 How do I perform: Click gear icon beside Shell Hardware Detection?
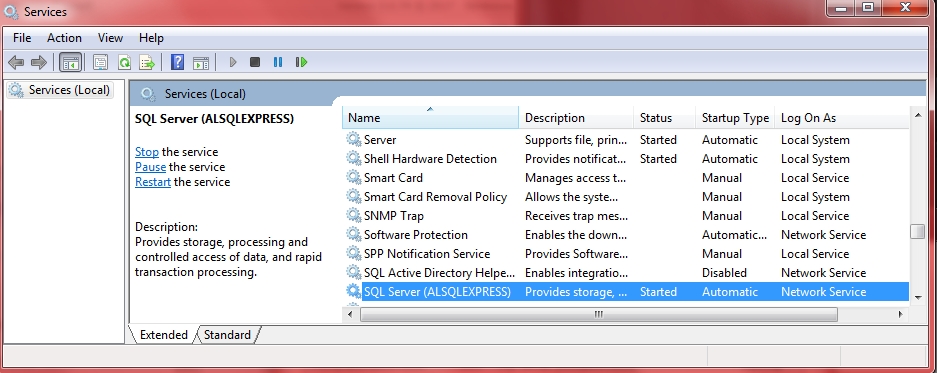tap(354, 159)
